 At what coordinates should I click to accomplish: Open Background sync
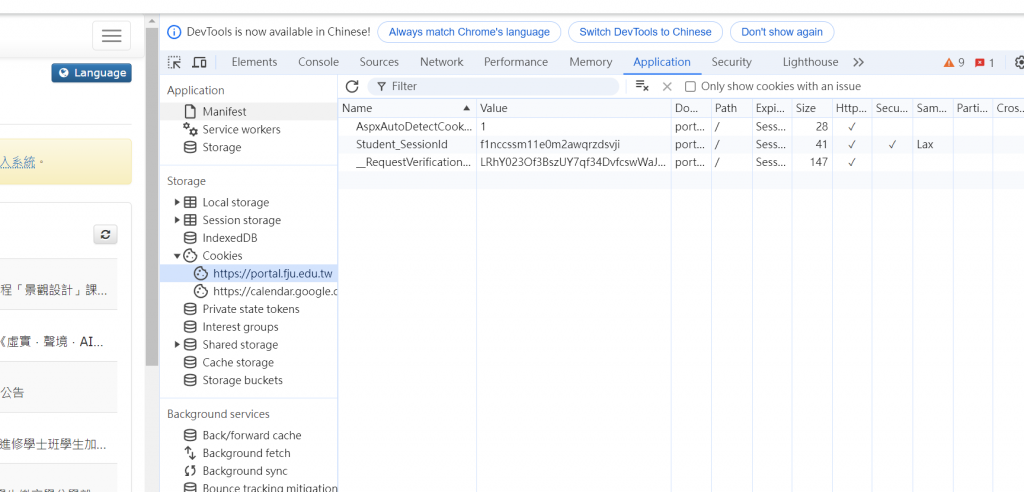248,471
